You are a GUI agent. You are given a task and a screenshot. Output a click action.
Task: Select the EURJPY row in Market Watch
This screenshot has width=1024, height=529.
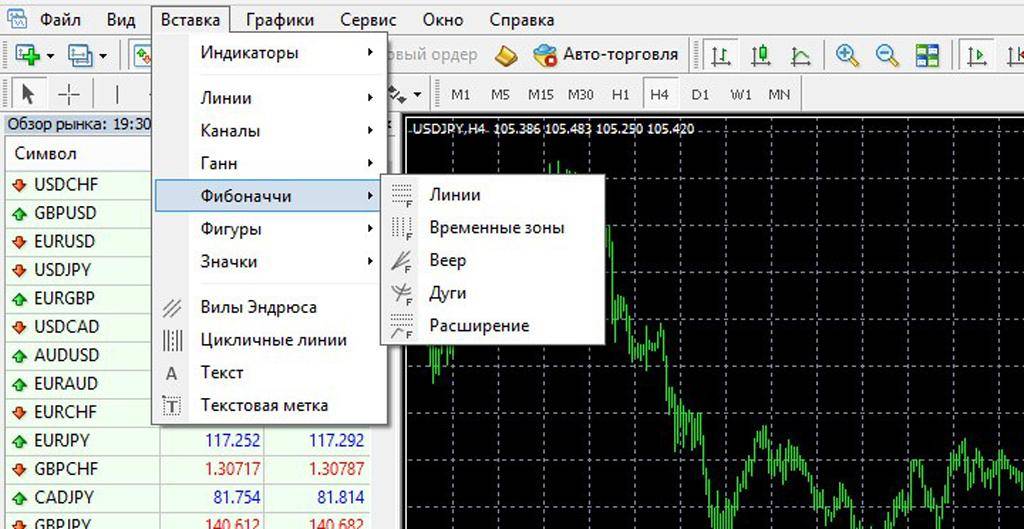62,440
